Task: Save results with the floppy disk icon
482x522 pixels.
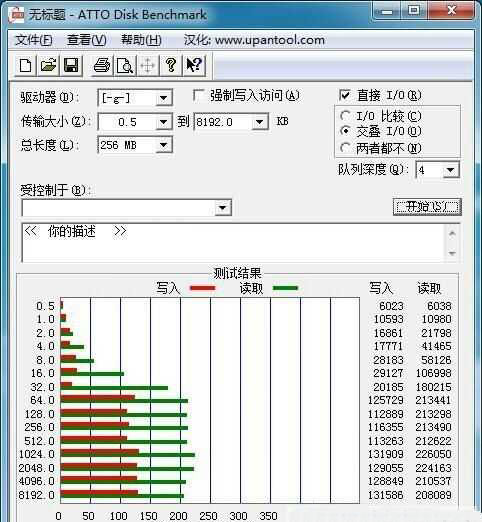Action: click(71, 65)
